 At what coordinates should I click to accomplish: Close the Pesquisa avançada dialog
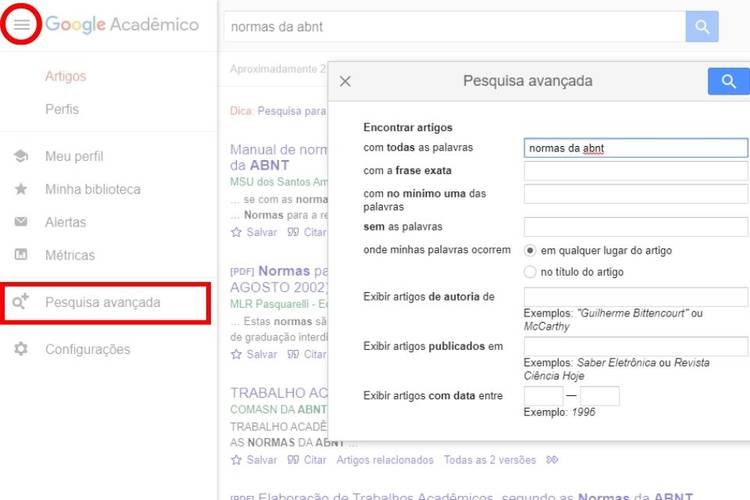(x=345, y=81)
